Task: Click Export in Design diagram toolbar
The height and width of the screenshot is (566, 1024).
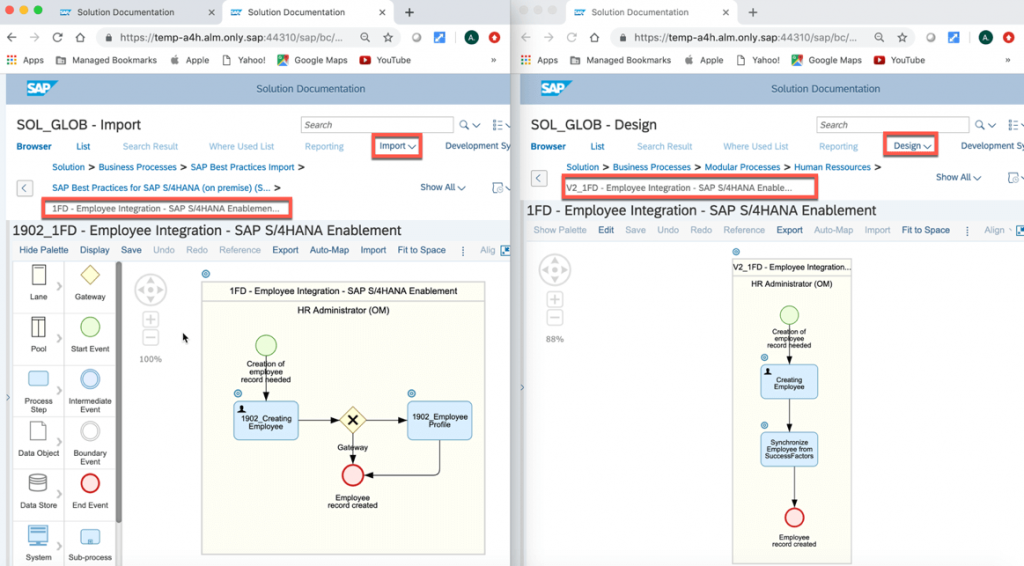Action: 789,230
